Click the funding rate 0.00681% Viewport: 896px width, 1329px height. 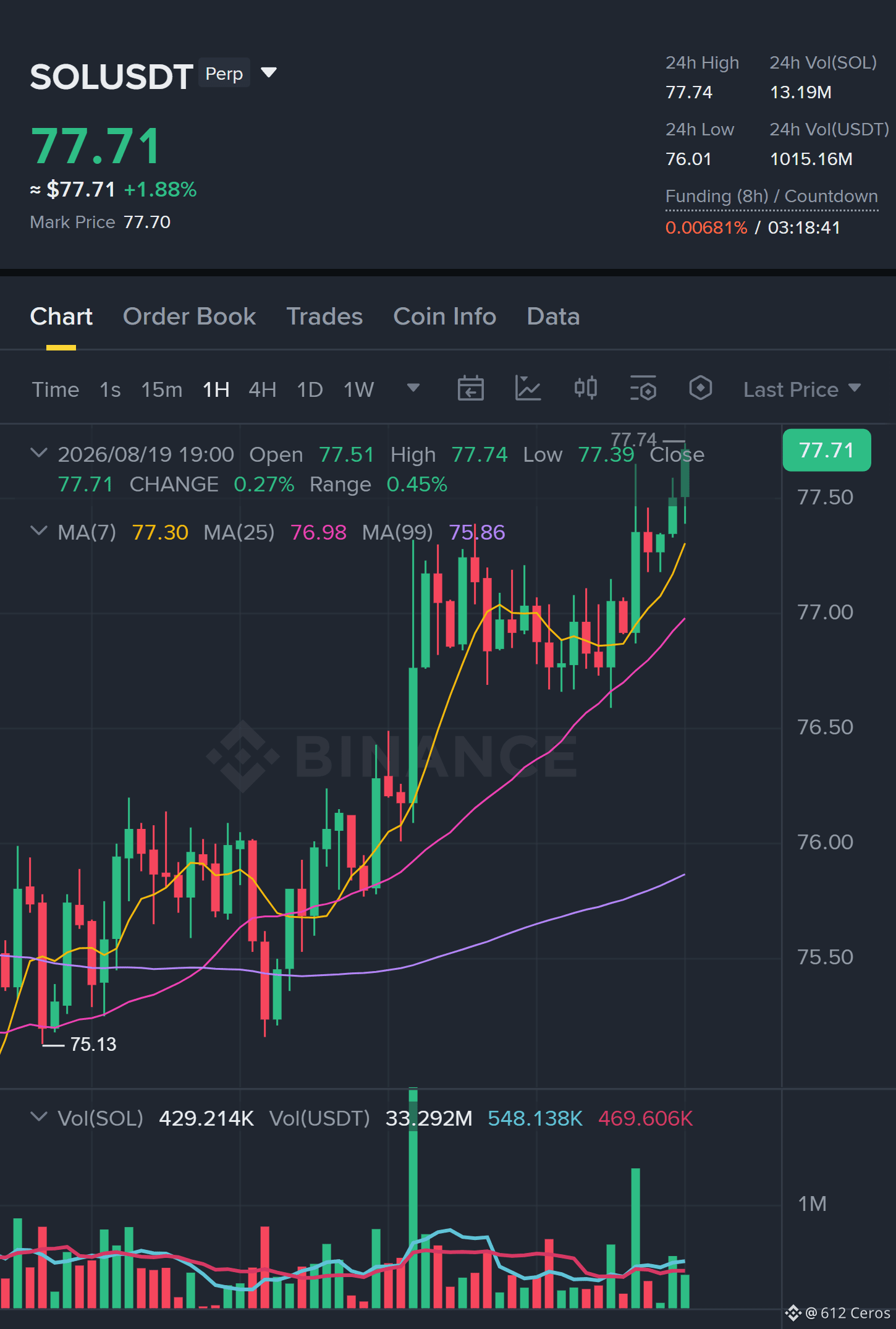click(706, 227)
